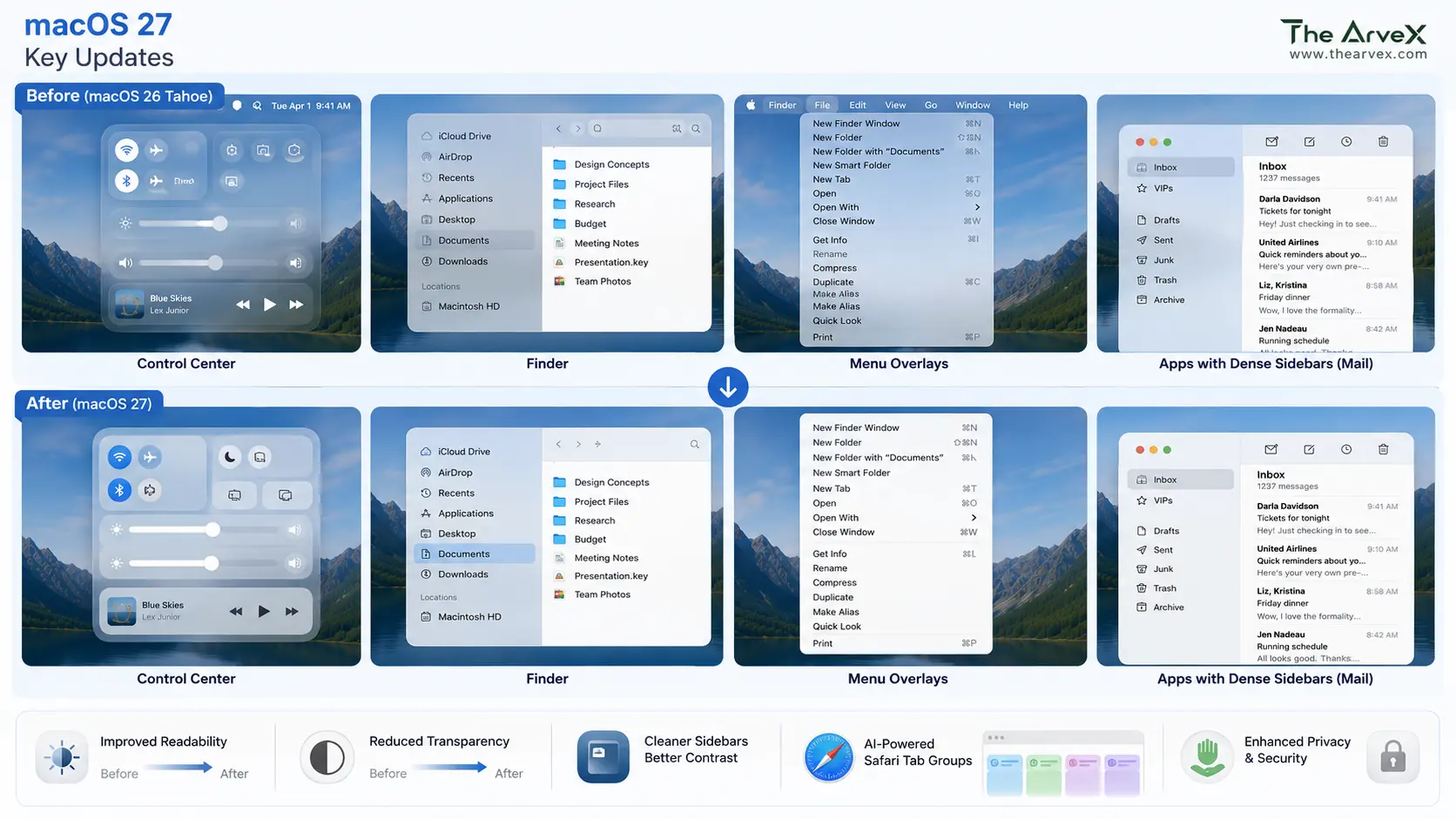Click the Blue Skies album art in After panel
This screenshot has width=1456, height=819.
[122, 611]
